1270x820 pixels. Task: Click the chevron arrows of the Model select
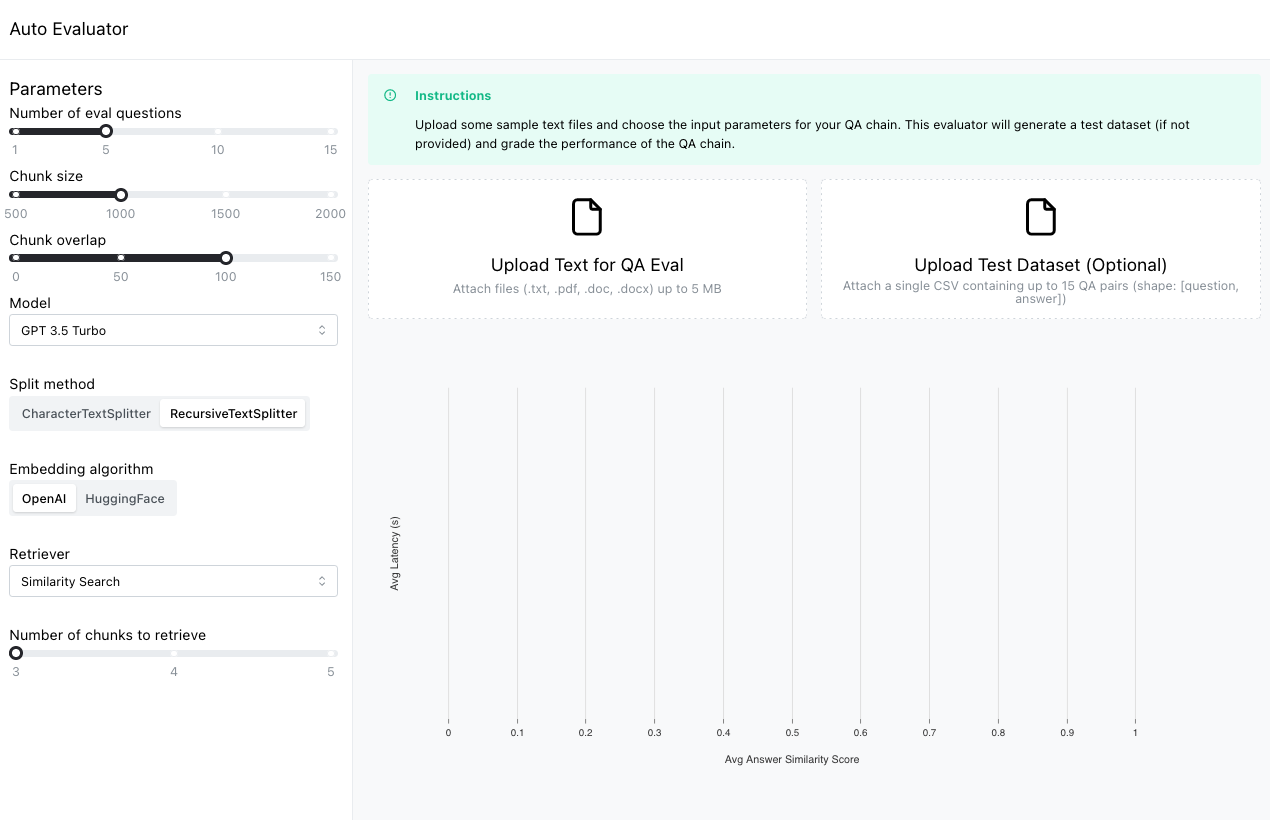tap(322, 330)
